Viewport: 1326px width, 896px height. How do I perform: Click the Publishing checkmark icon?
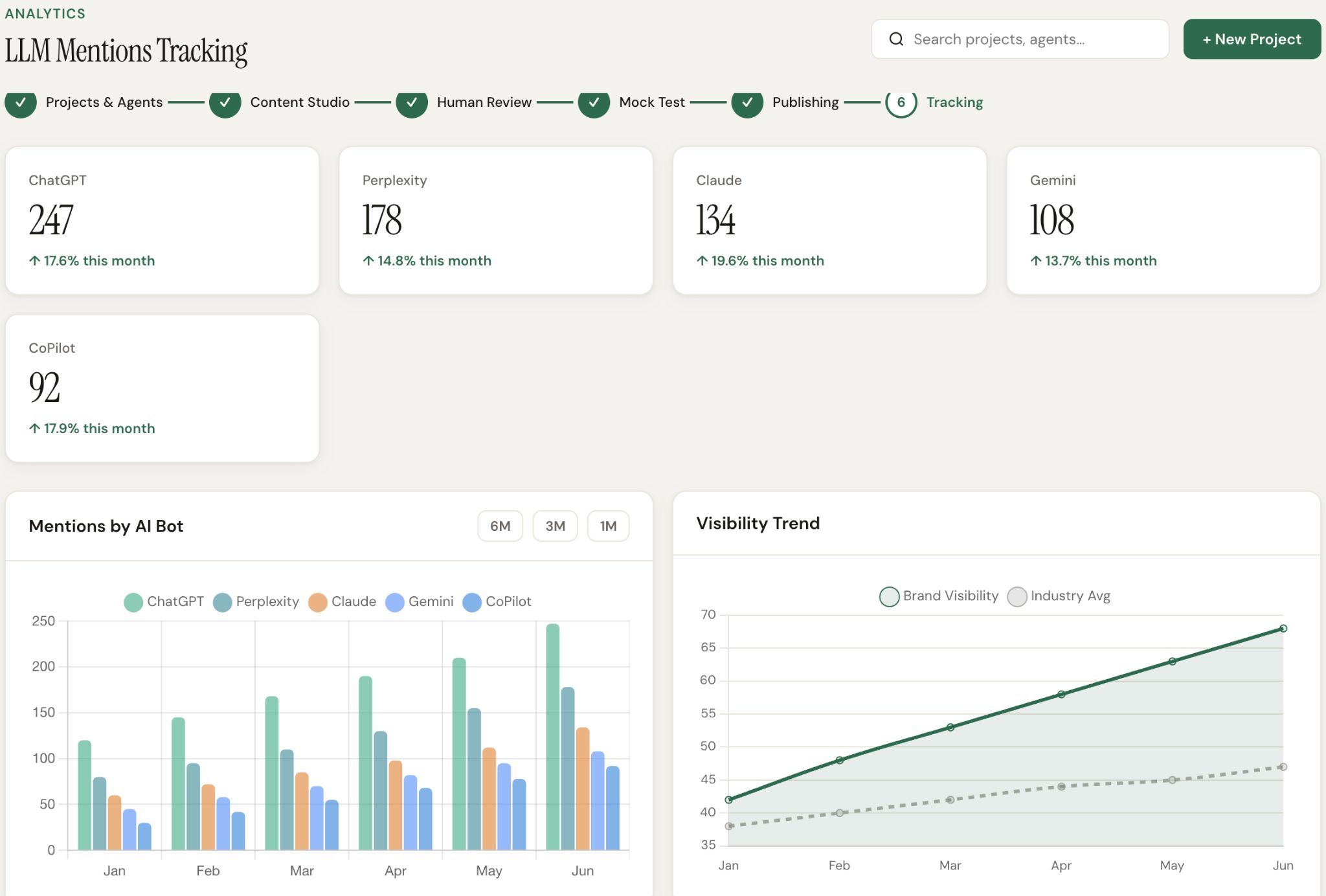pos(747,102)
